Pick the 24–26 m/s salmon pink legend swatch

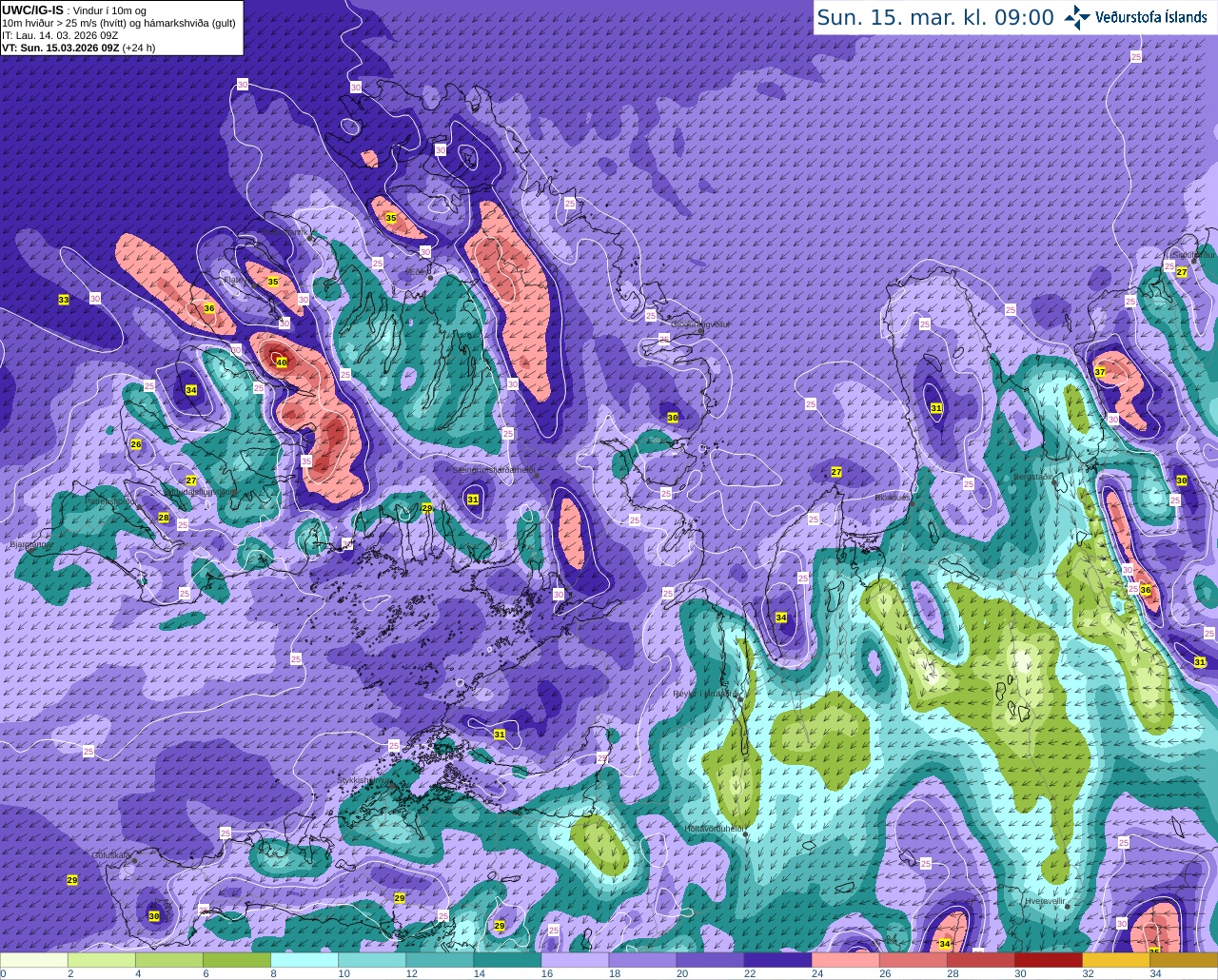(845, 960)
